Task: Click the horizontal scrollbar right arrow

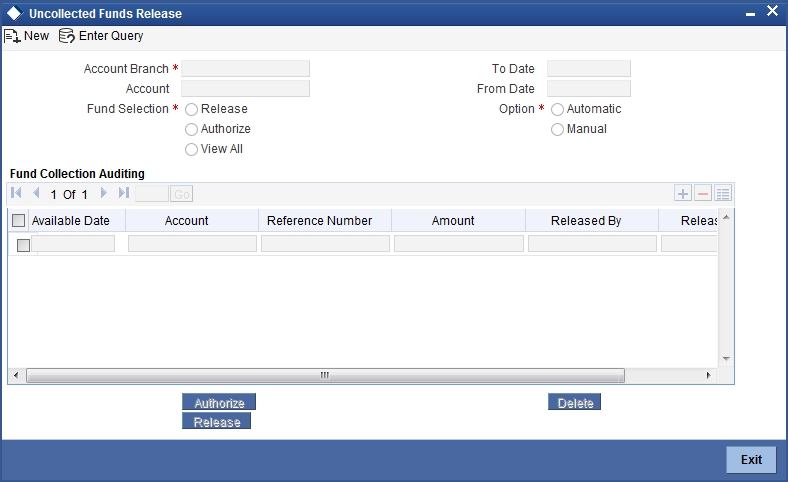Action: point(709,375)
